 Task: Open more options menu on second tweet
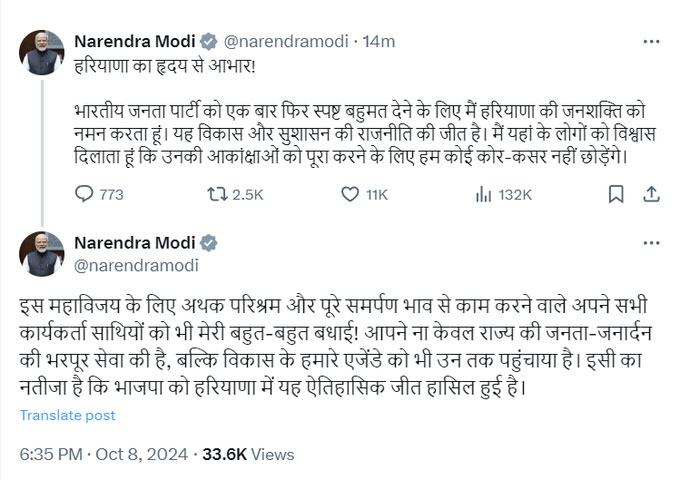click(650, 244)
